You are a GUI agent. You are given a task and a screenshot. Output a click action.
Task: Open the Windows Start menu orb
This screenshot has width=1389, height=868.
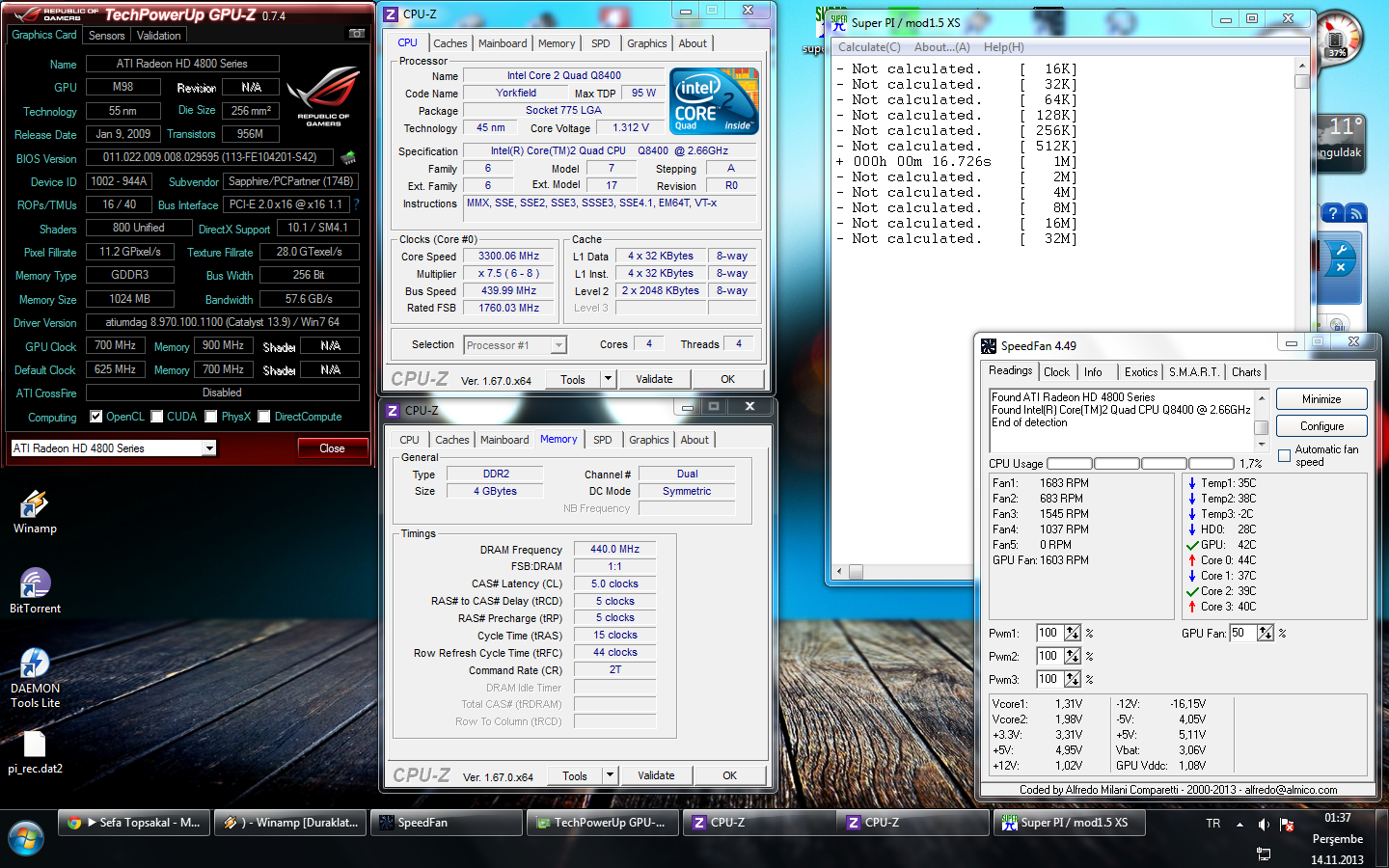pyautogui.click(x=26, y=838)
